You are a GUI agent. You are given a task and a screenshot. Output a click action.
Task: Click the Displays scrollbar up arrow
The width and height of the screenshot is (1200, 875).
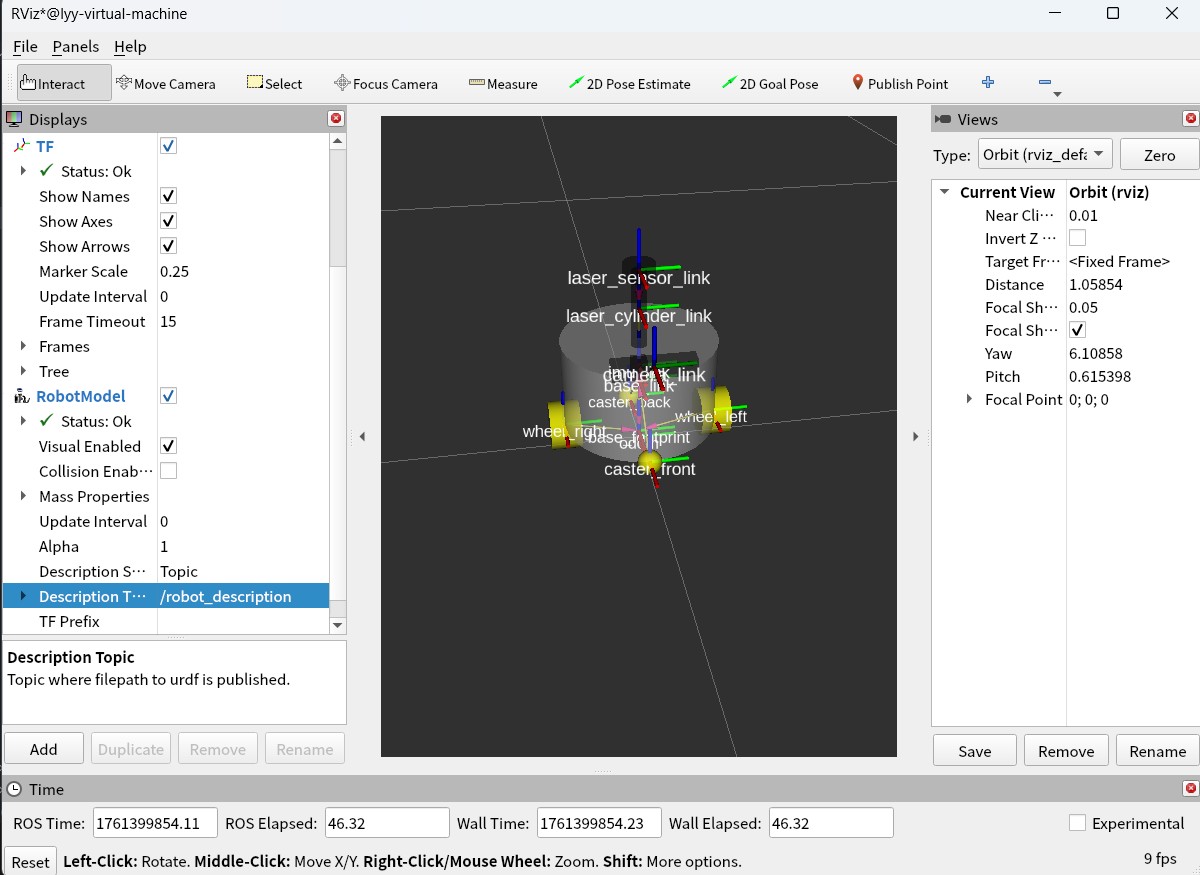point(337,141)
